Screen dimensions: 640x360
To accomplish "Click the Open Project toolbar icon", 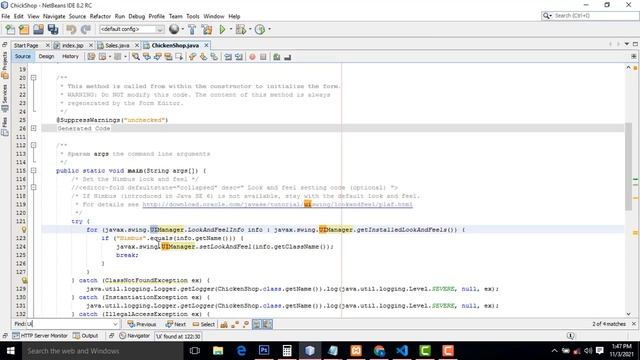I will 38,29.
